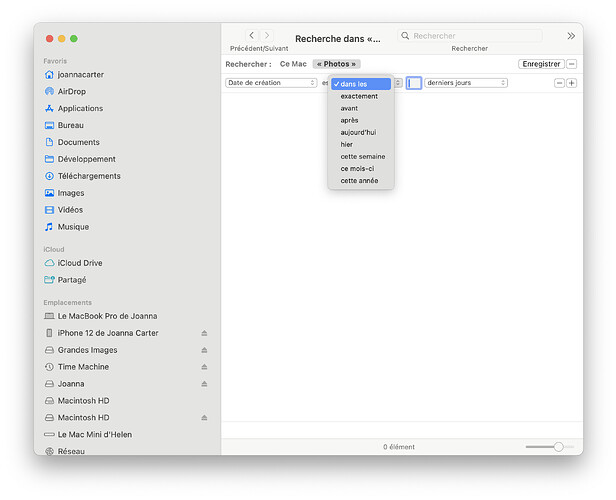Screen dimensions: 616x500
Task: Open the Applications folder icon
Action: pyautogui.click(x=49, y=108)
